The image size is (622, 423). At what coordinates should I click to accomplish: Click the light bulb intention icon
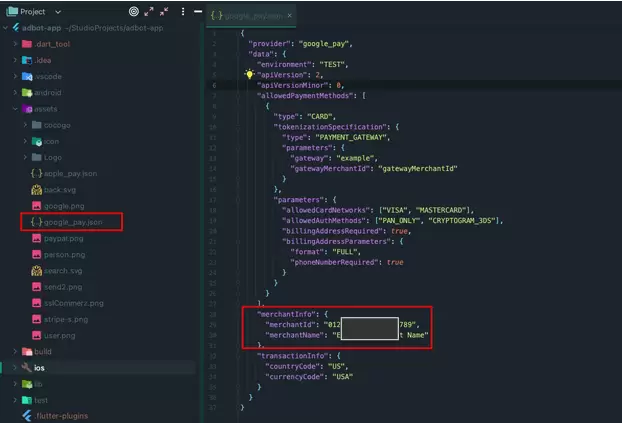tap(249, 74)
